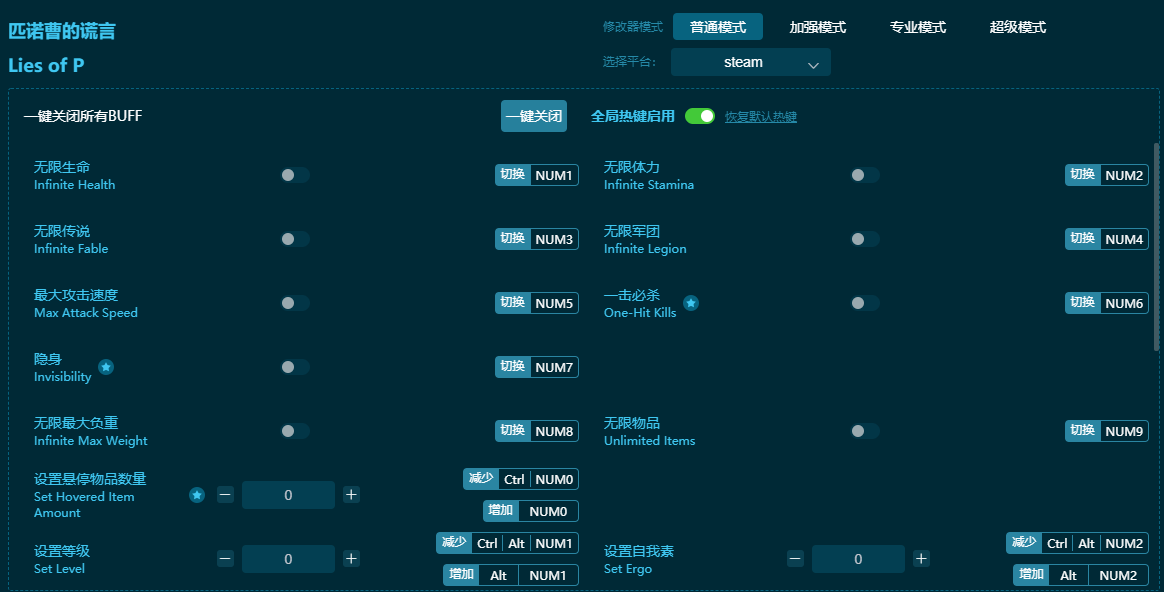Switch to 加强模式 mode tab
Image resolution: width=1164 pixels, height=592 pixels.
click(817, 27)
